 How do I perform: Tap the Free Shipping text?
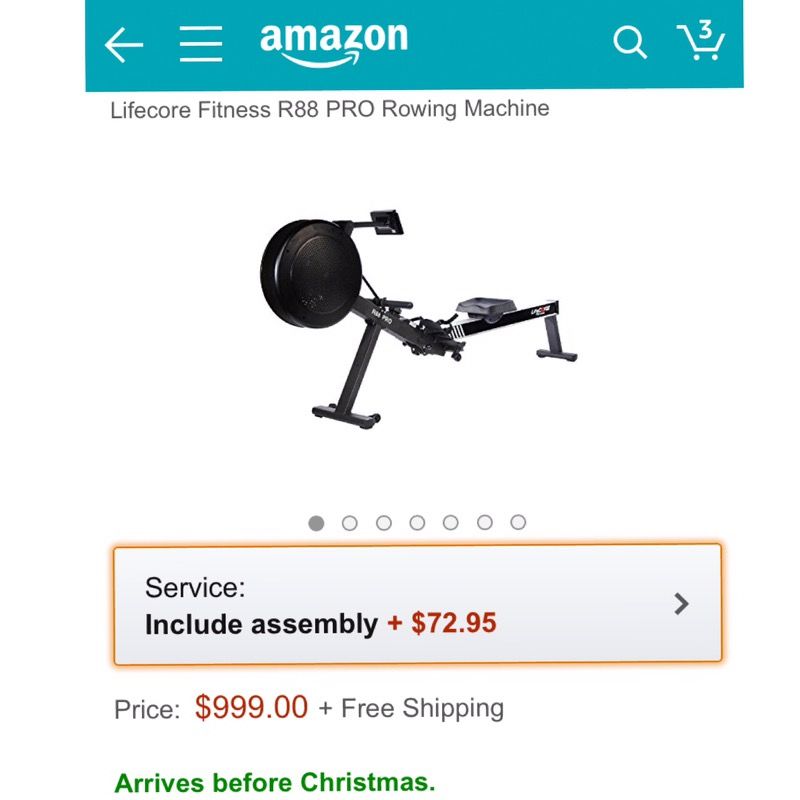click(422, 708)
